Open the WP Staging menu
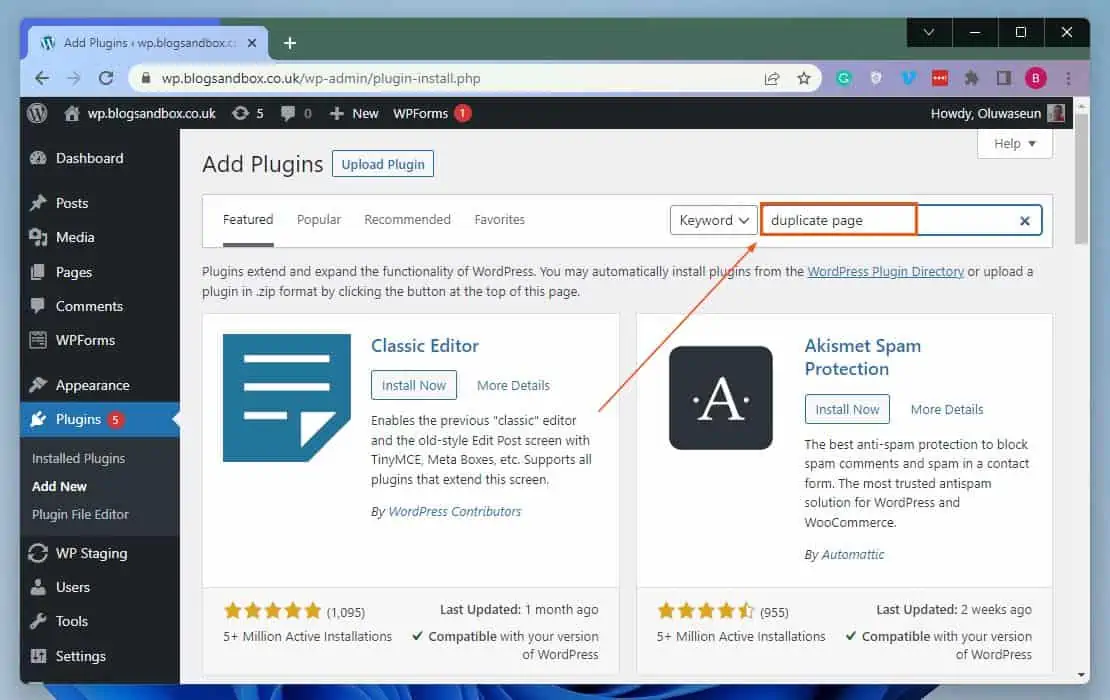The image size is (1110, 700). (x=91, y=553)
